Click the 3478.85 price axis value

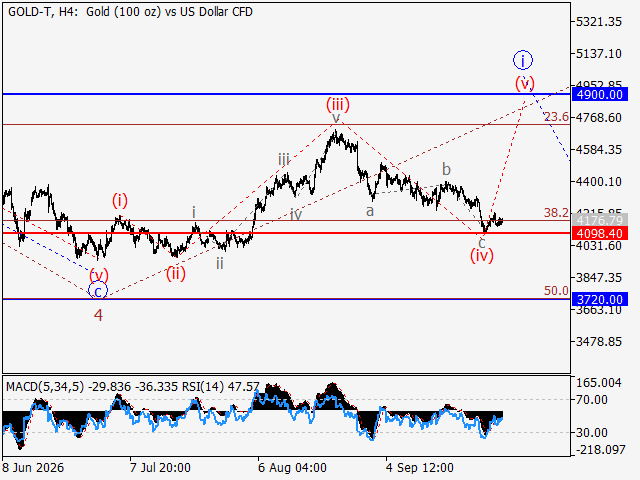(x=599, y=342)
